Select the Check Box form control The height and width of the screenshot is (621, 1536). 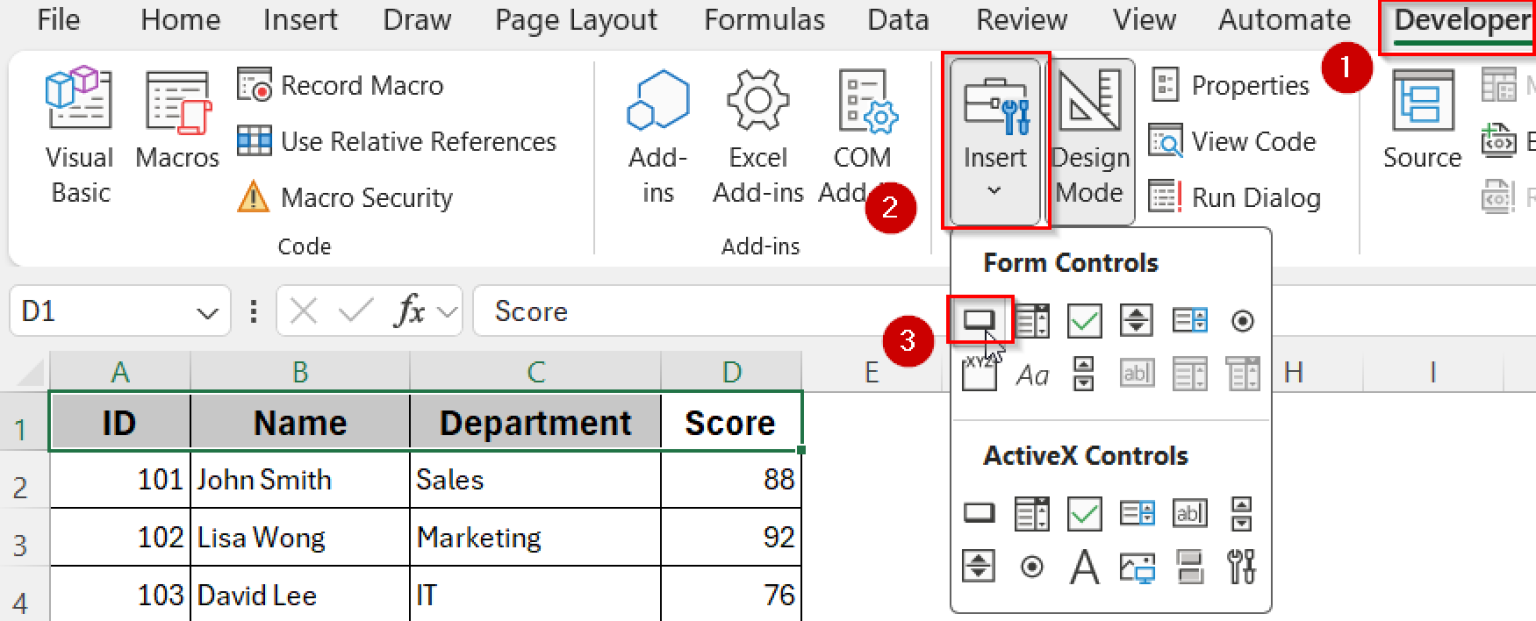click(1084, 320)
